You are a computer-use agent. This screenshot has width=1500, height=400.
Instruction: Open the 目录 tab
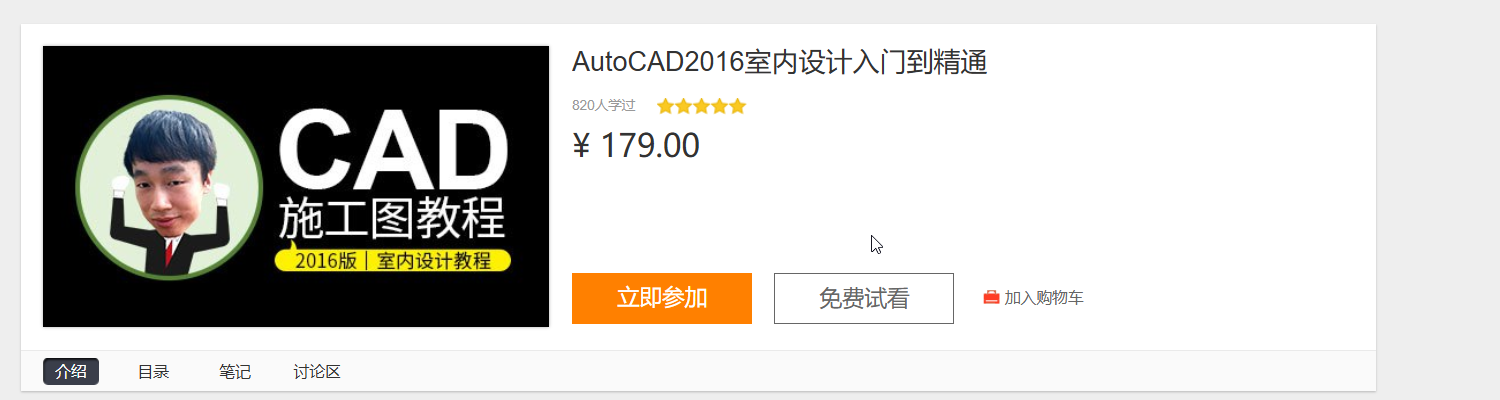[x=153, y=372]
